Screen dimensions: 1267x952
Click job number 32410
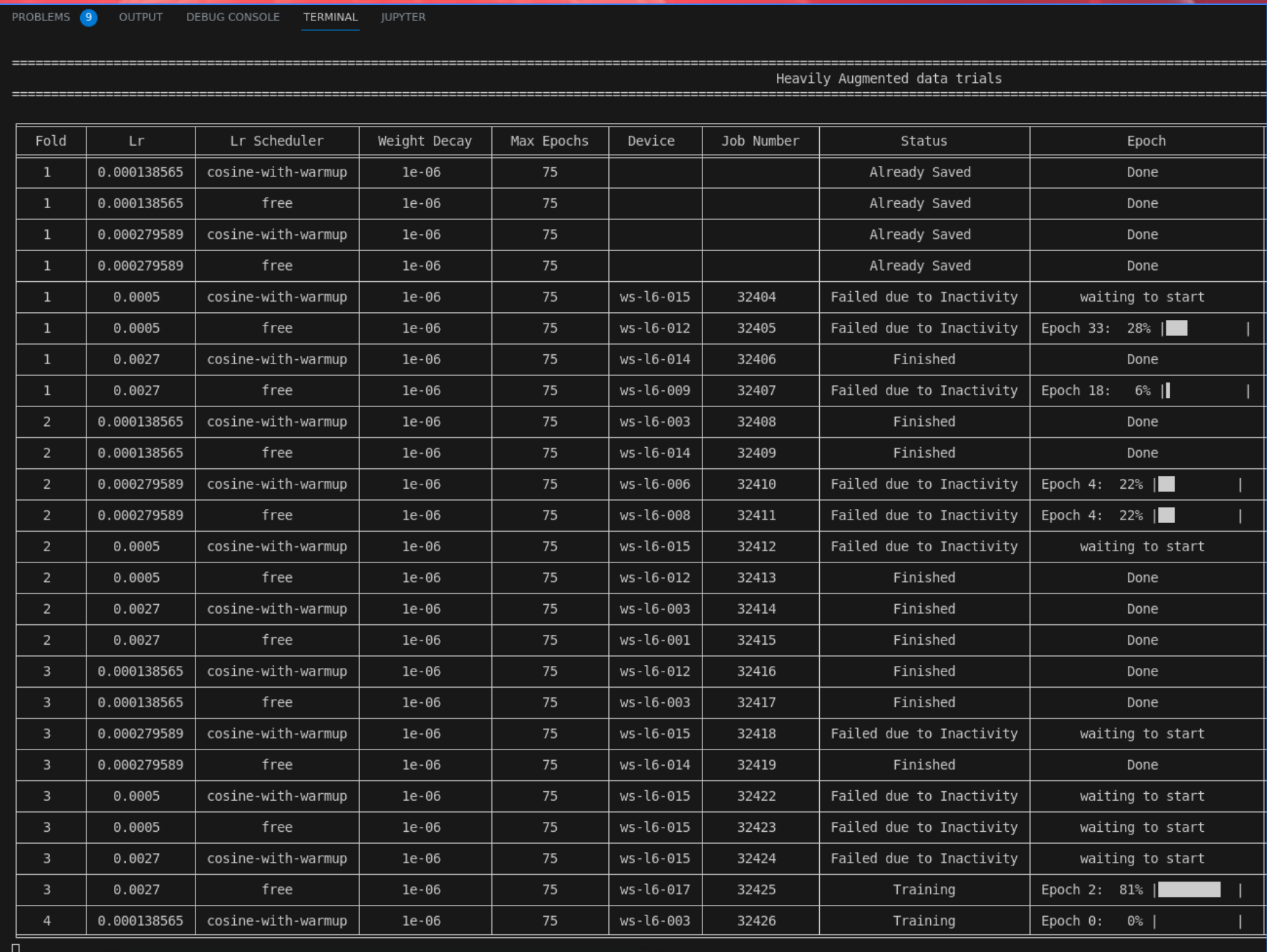point(757,484)
